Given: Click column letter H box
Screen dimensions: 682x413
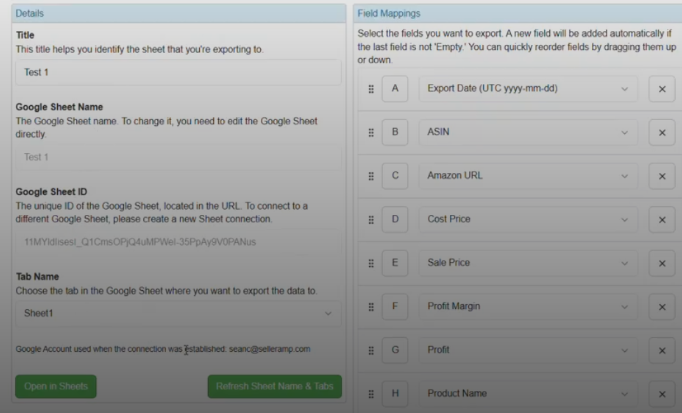Looking at the screenshot, I should pos(395,393).
